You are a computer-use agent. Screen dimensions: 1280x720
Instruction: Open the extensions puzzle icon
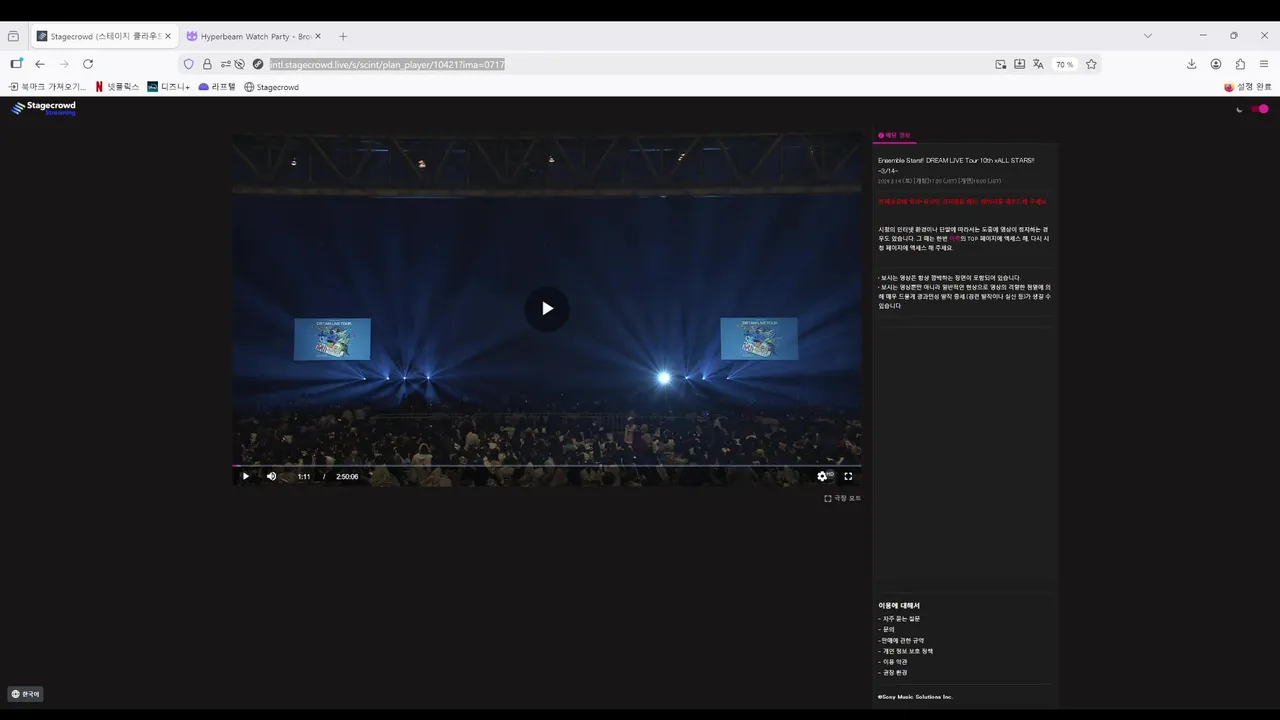click(1240, 64)
